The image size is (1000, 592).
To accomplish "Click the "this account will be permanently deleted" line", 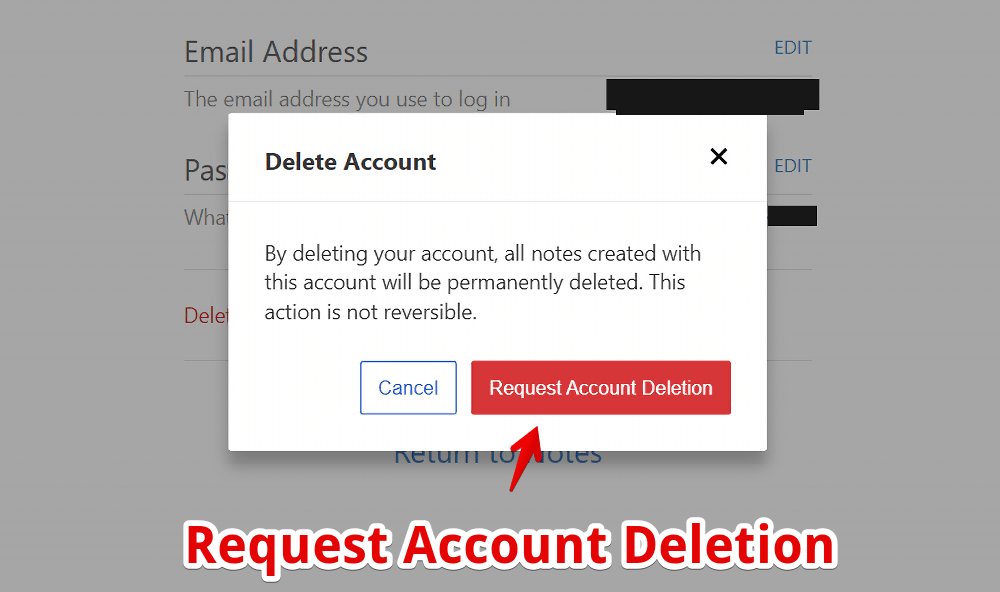I will (x=475, y=282).
